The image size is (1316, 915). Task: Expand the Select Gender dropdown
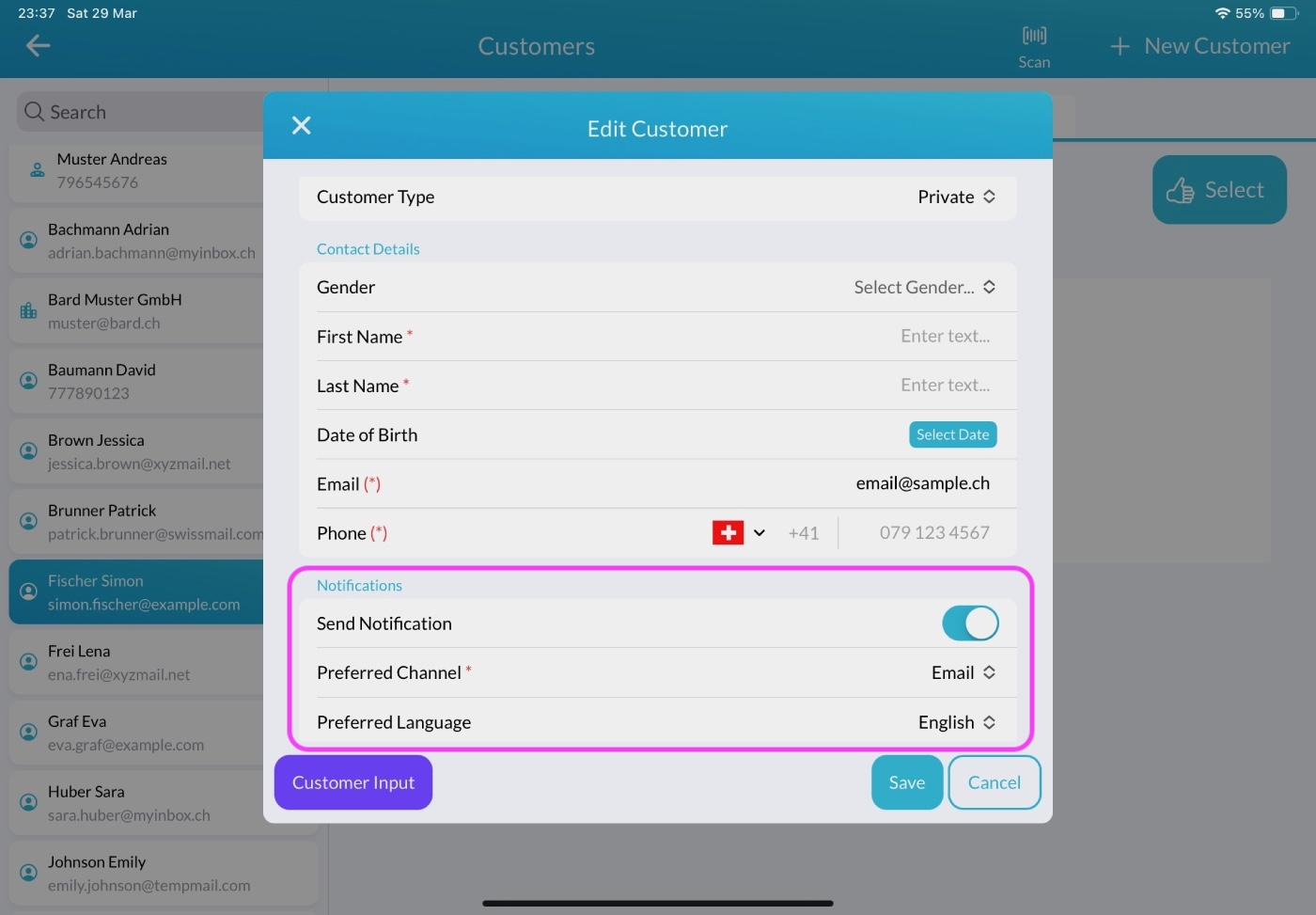click(924, 288)
